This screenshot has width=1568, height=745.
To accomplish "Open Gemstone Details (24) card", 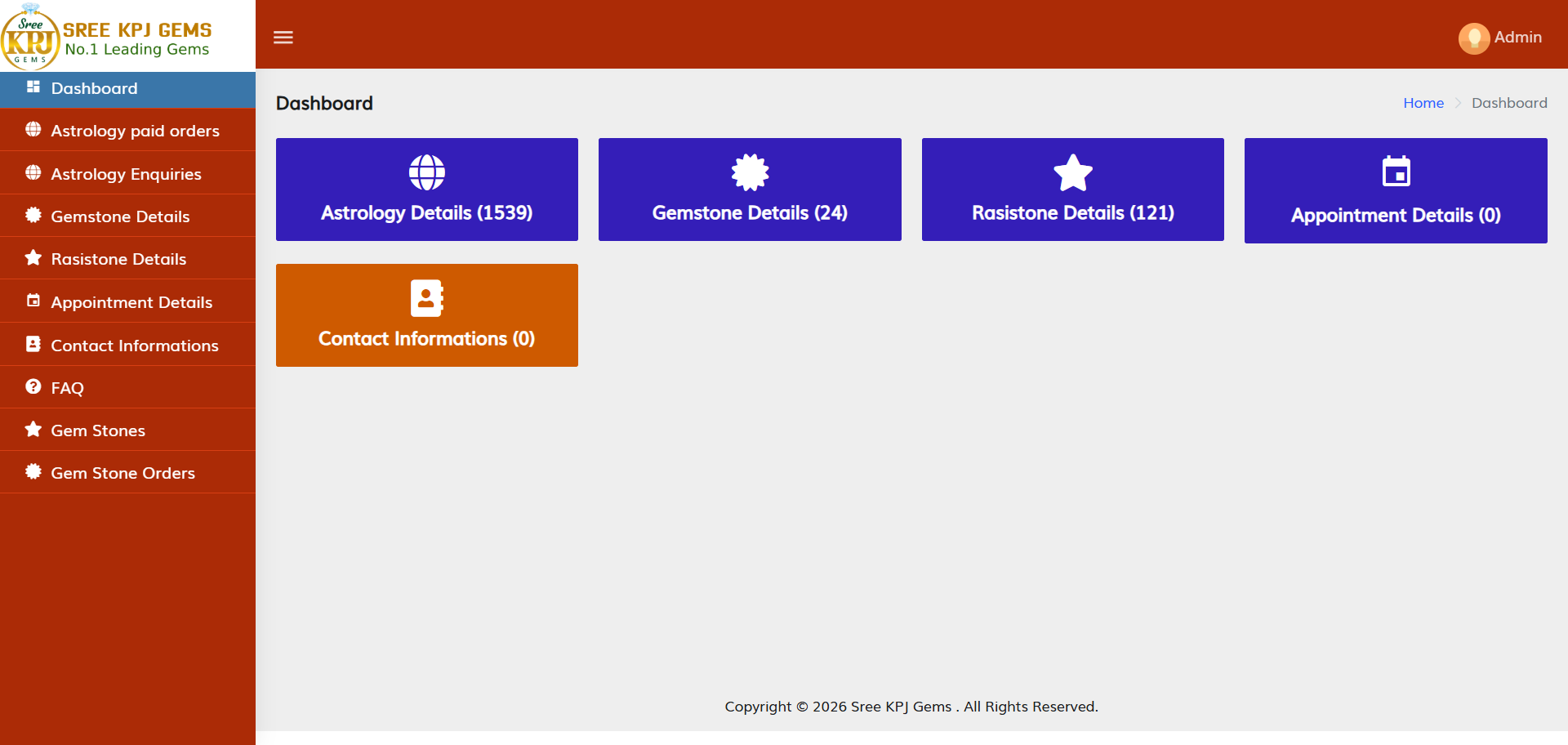I will [x=750, y=190].
